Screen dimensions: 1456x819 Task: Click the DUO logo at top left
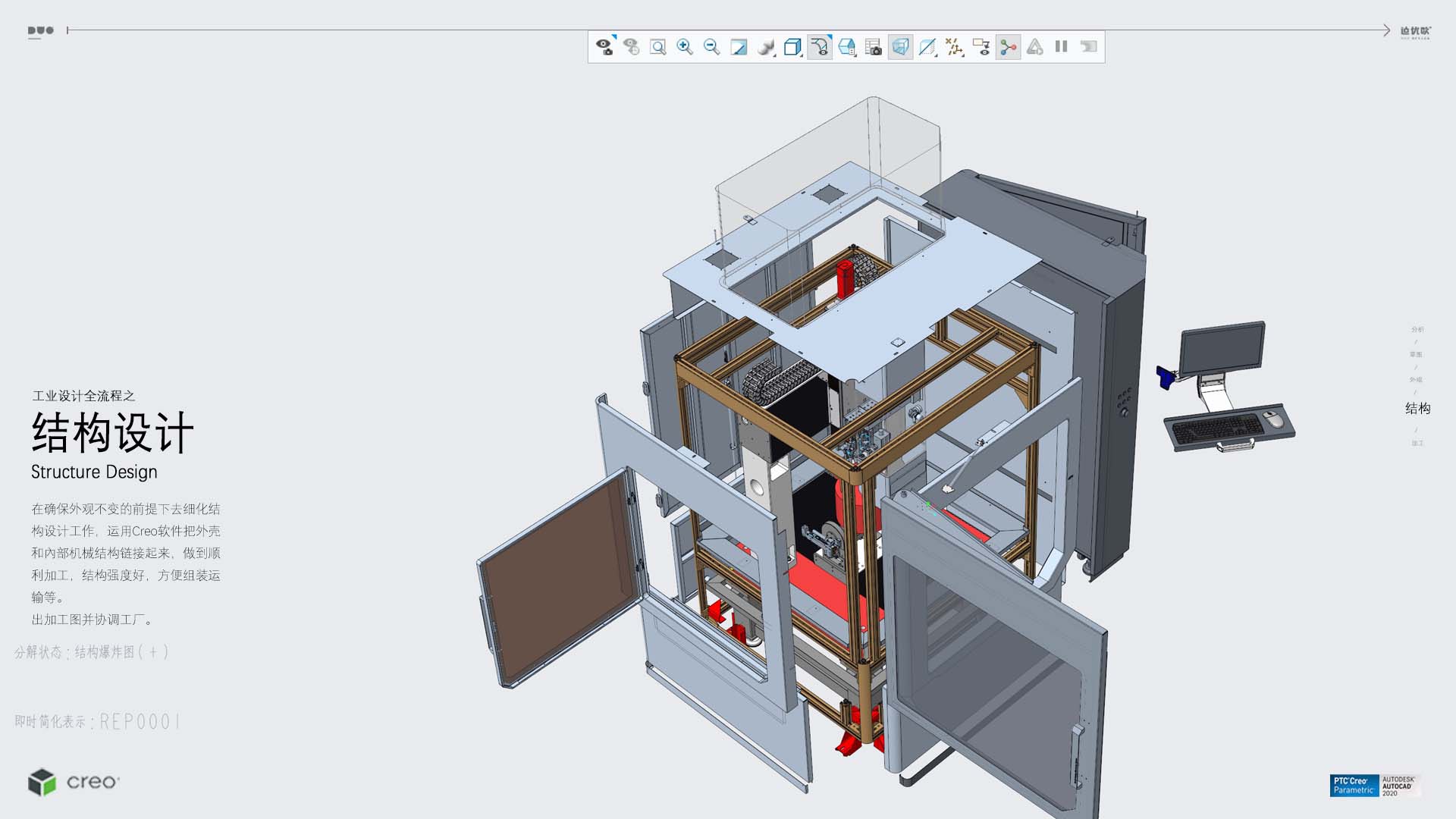41,31
